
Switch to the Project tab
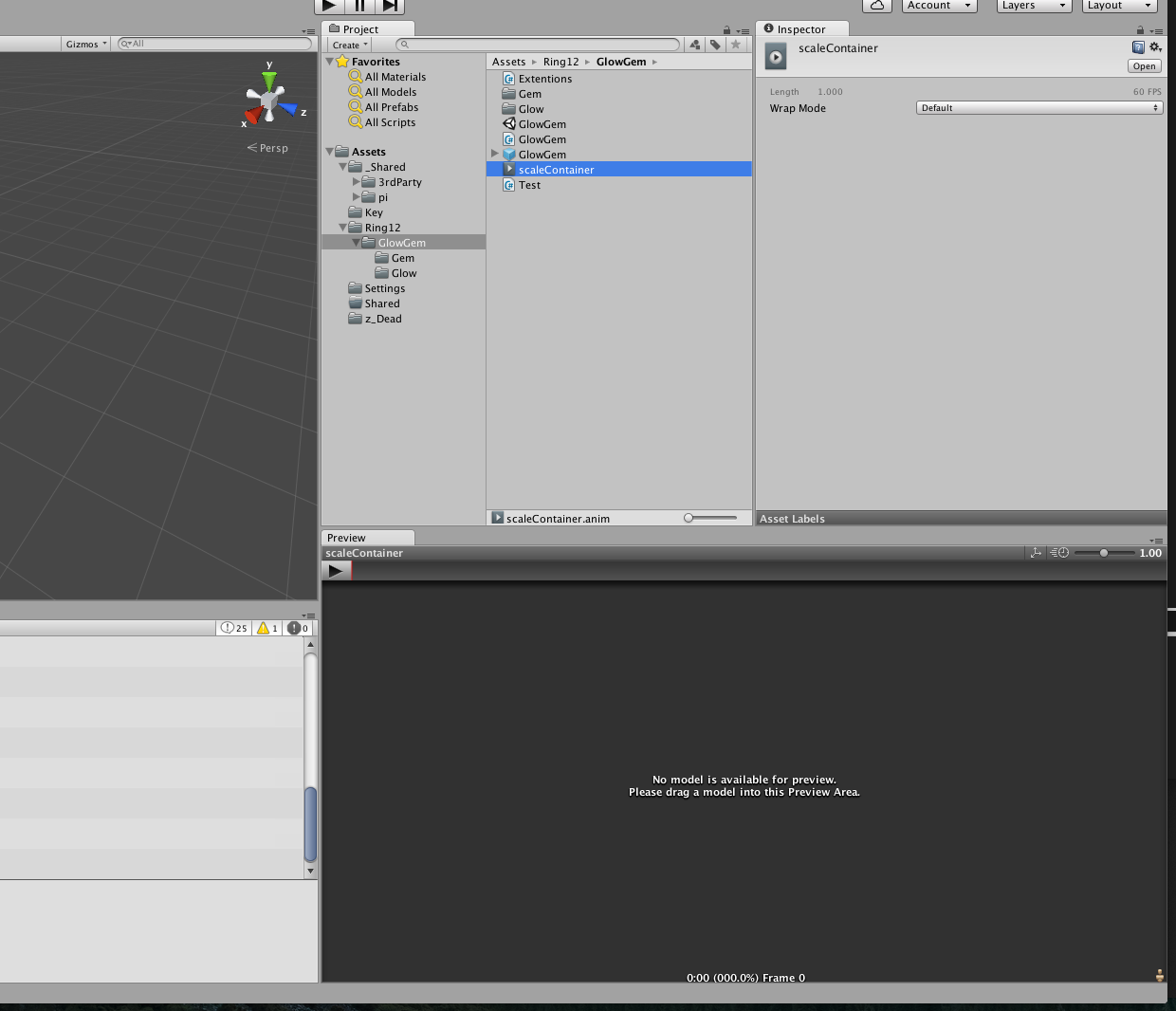tap(367, 29)
